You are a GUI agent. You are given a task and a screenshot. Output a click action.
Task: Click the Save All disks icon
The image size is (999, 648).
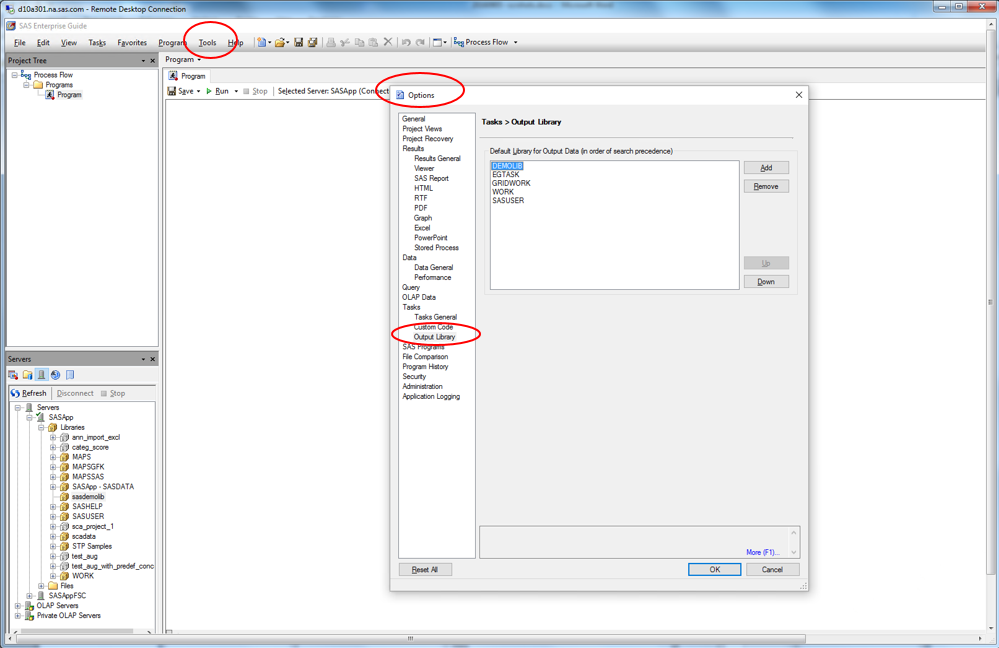pos(312,42)
